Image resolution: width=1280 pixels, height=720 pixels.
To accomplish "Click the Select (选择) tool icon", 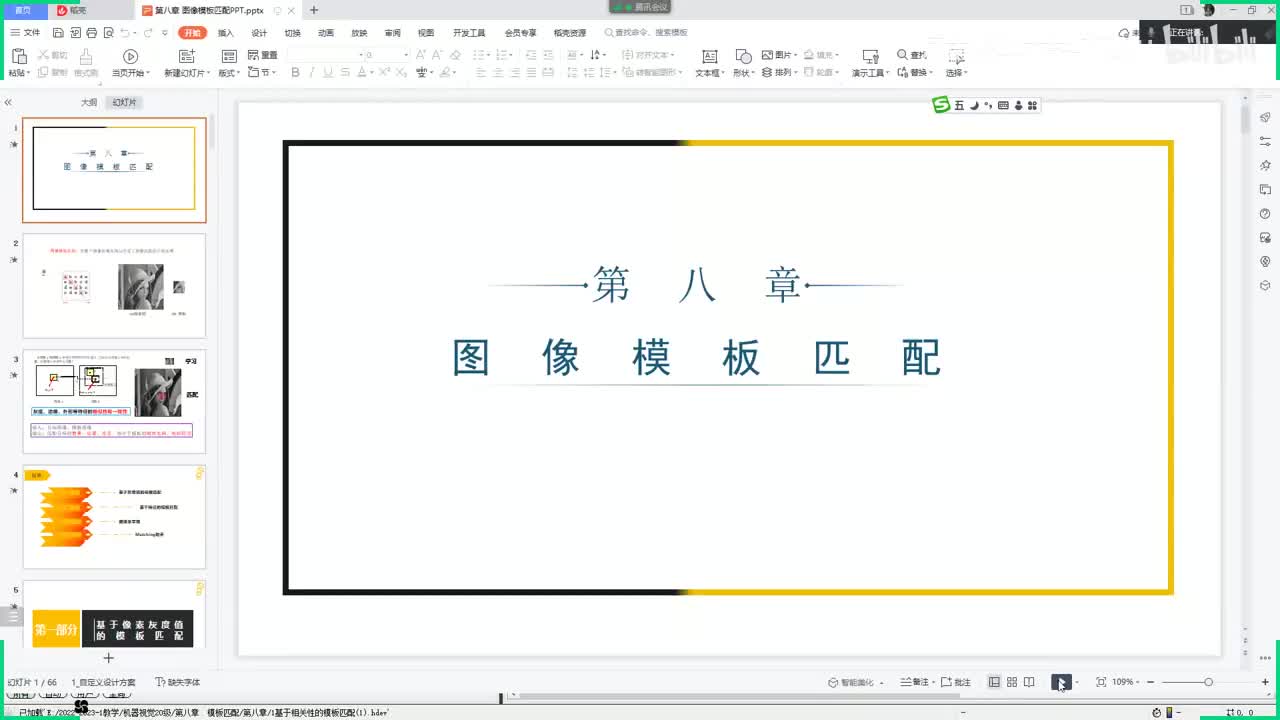I will [955, 57].
